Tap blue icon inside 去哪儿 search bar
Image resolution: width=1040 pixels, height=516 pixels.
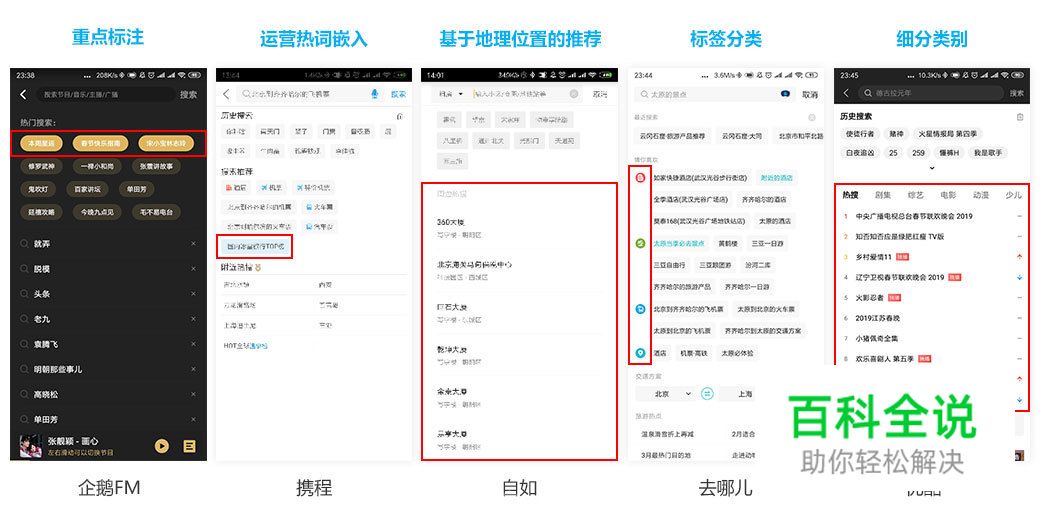coord(785,94)
